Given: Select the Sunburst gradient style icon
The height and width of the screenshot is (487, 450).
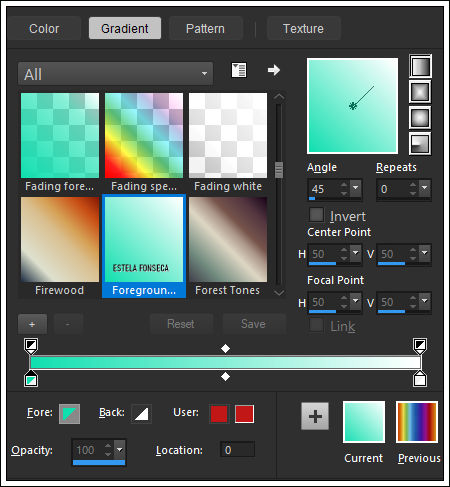Looking at the screenshot, I should (x=420, y=118).
